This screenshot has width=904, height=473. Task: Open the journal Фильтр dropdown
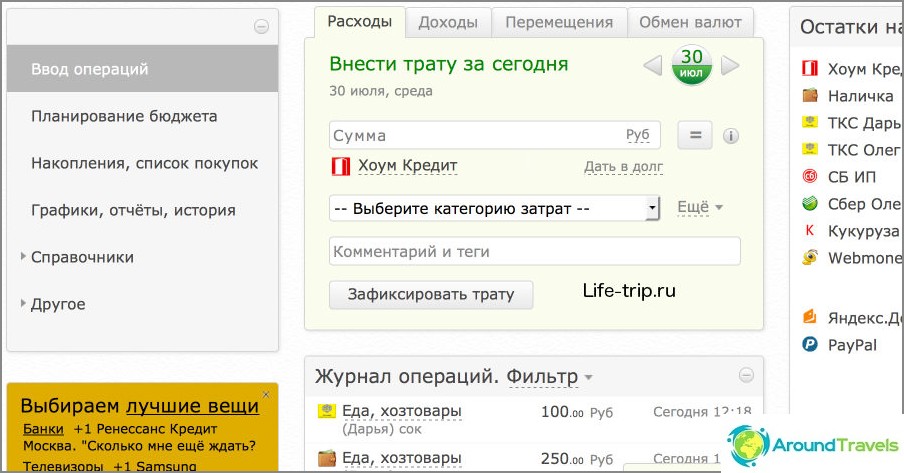(x=549, y=377)
